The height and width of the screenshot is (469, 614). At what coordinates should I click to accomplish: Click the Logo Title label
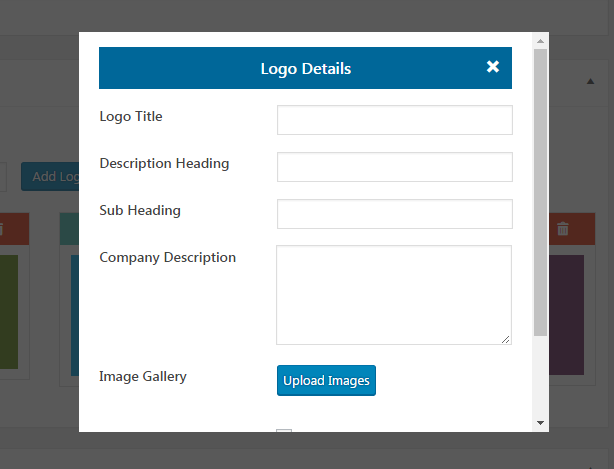coord(131,116)
